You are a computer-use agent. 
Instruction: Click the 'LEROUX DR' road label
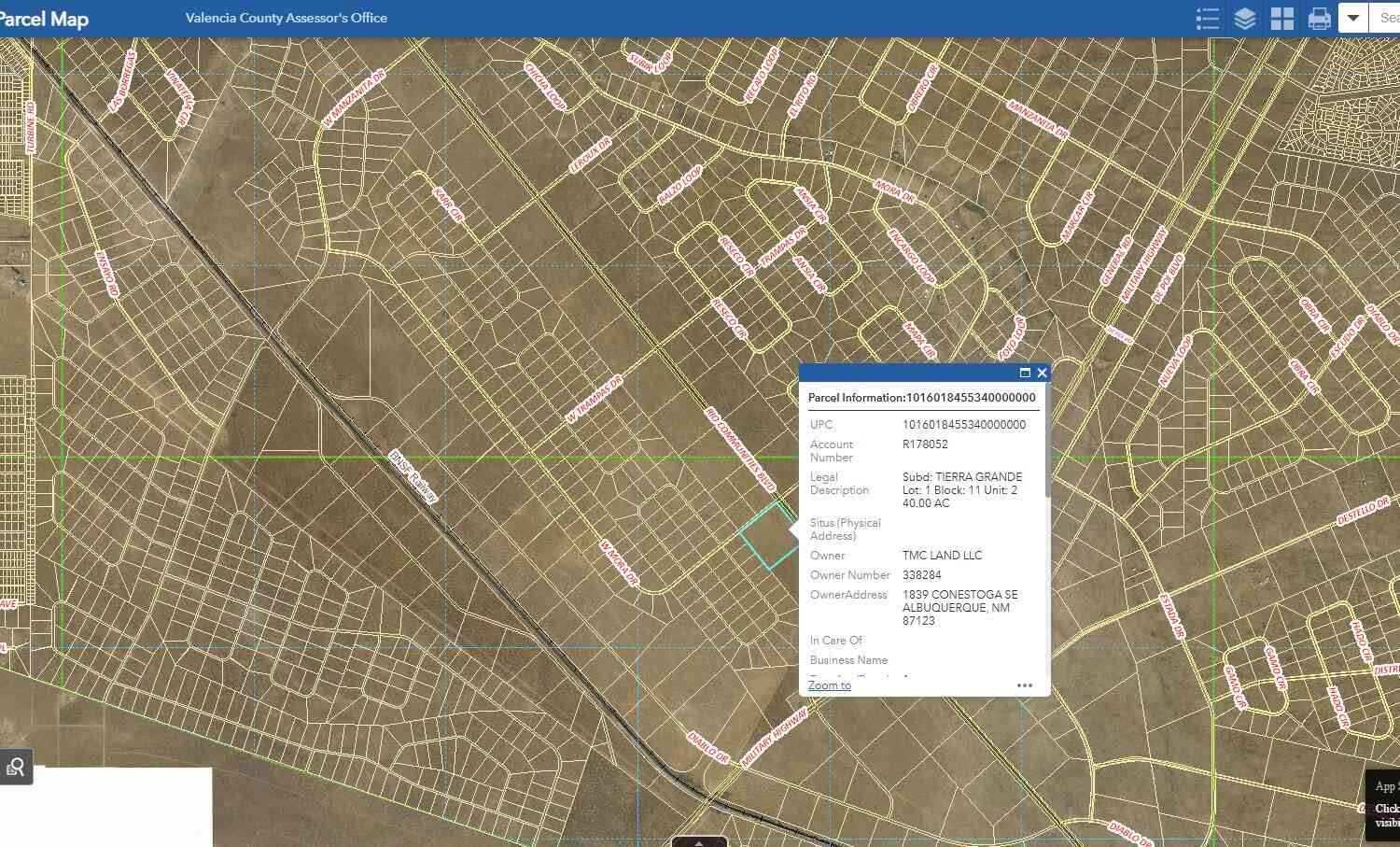click(590, 156)
